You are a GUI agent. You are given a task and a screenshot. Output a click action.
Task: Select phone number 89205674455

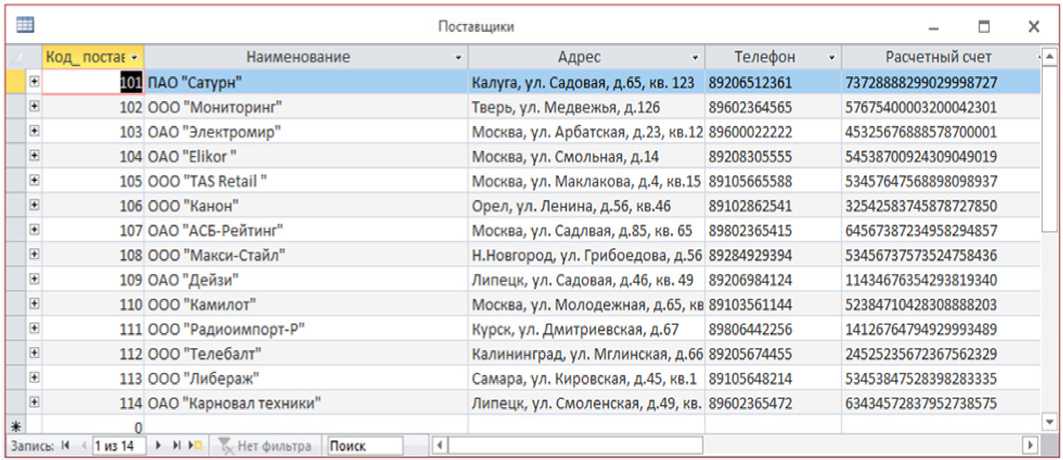(773, 353)
